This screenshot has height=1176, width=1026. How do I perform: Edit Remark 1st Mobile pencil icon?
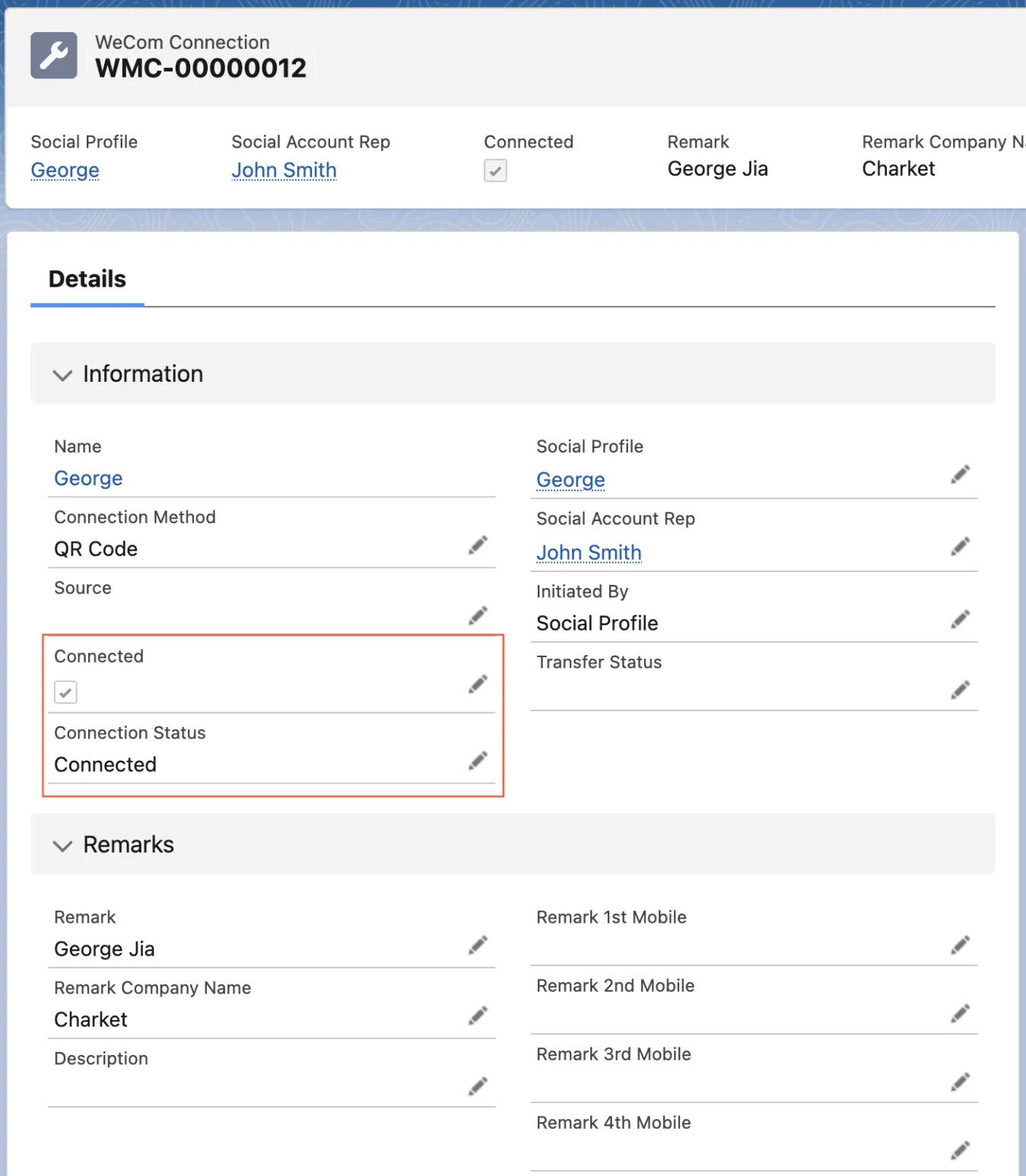[x=960, y=945]
